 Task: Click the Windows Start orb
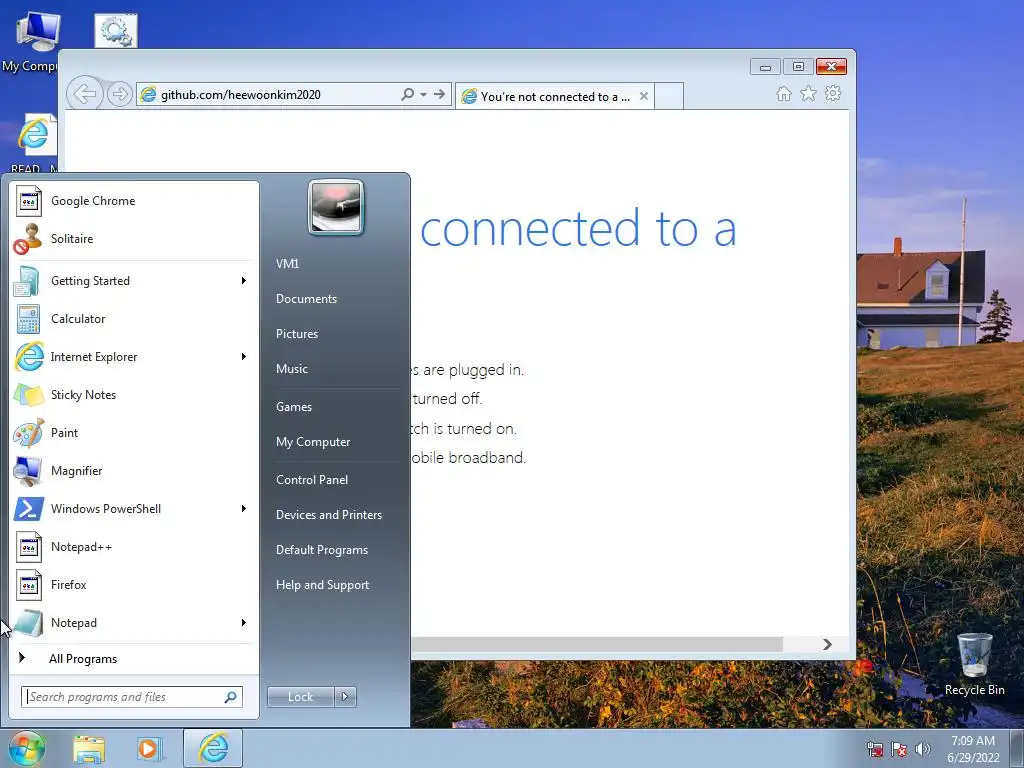click(x=26, y=748)
